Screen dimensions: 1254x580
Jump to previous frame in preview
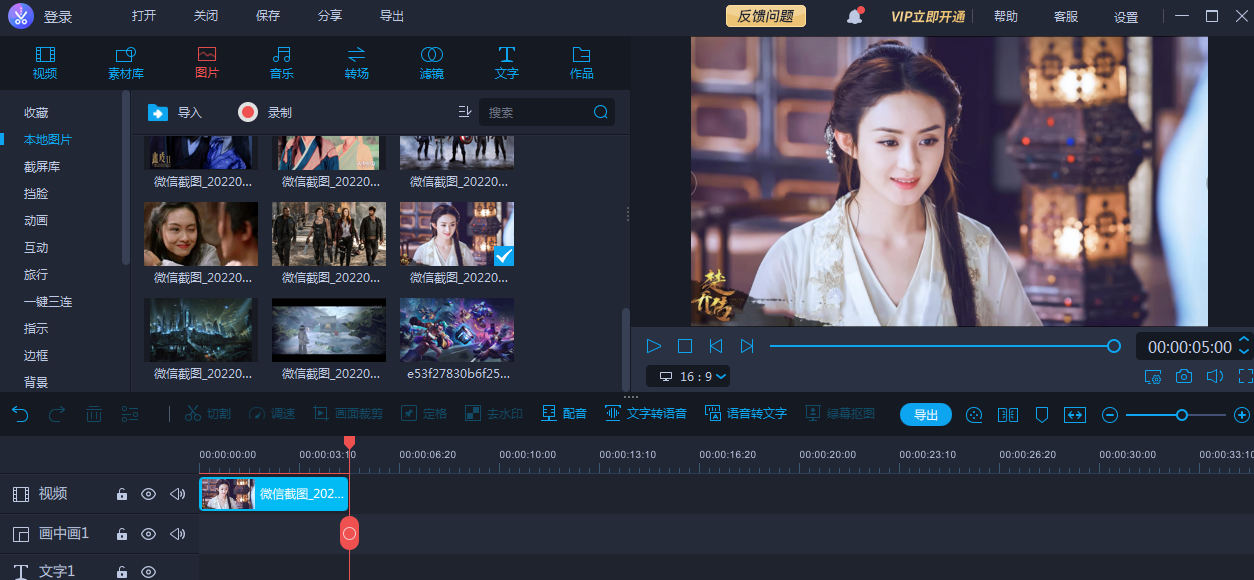tap(716, 346)
